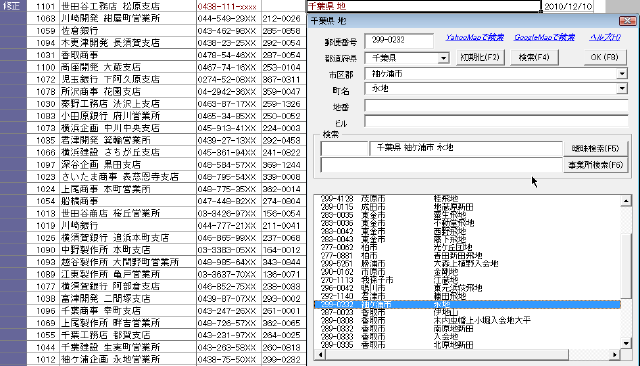Viewport: 640px width, 366px height.
Task: Click 袖ケ浦企画 永地営業所 in row 1012
Action: (110, 359)
